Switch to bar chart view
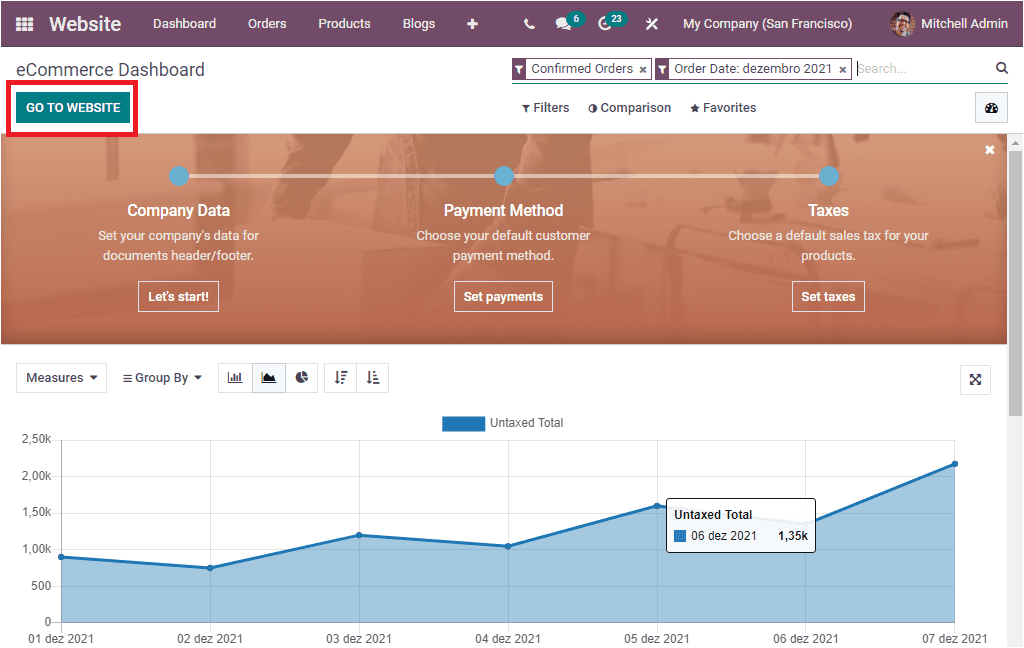 click(x=235, y=377)
